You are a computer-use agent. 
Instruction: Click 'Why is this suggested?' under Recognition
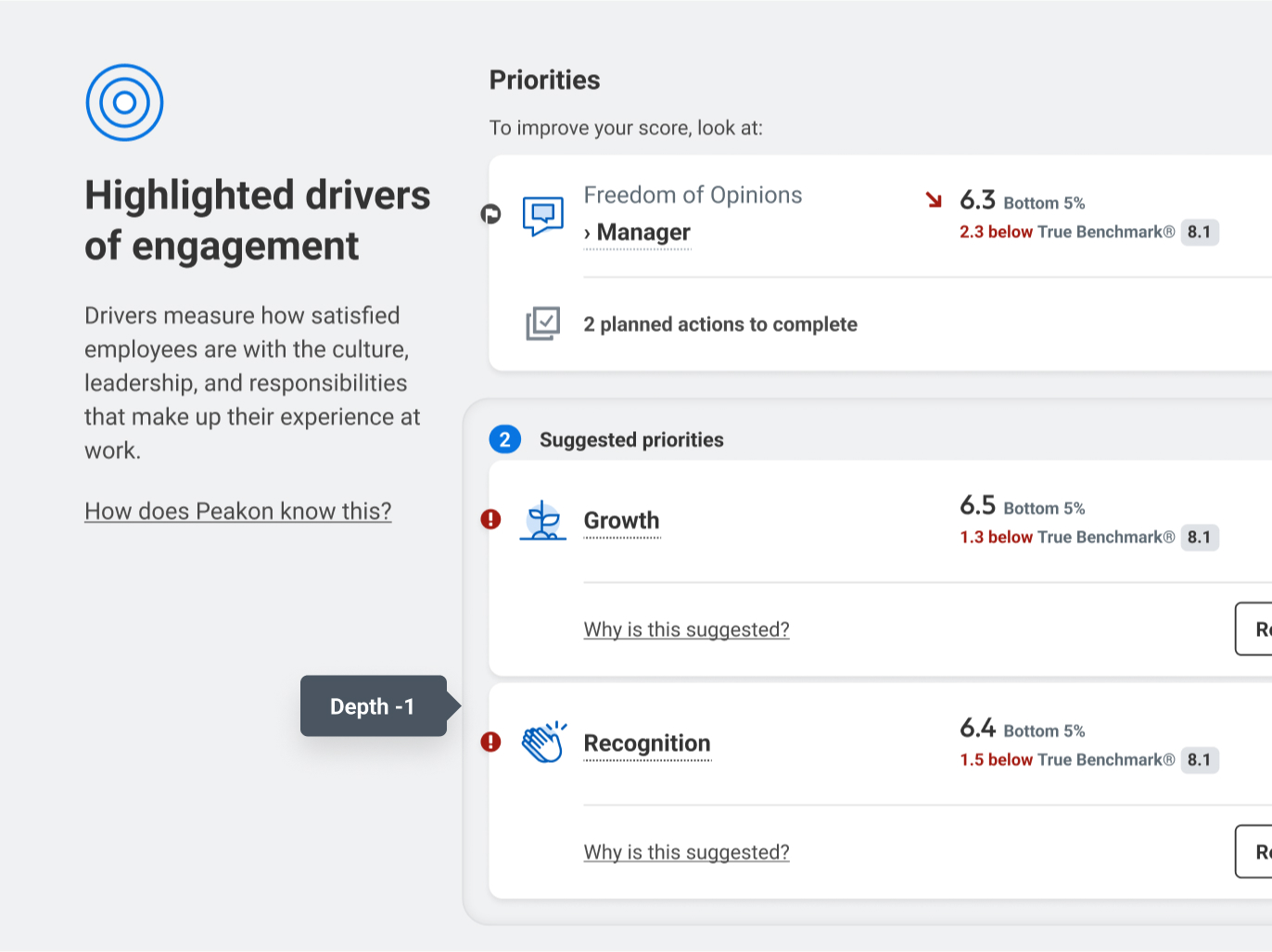click(x=686, y=852)
